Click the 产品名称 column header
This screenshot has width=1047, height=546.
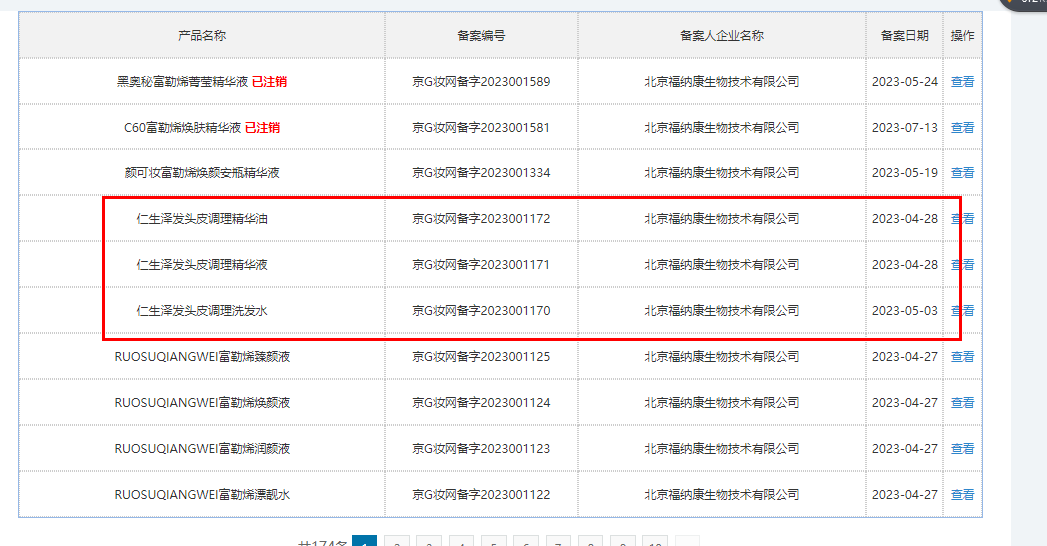(202, 36)
